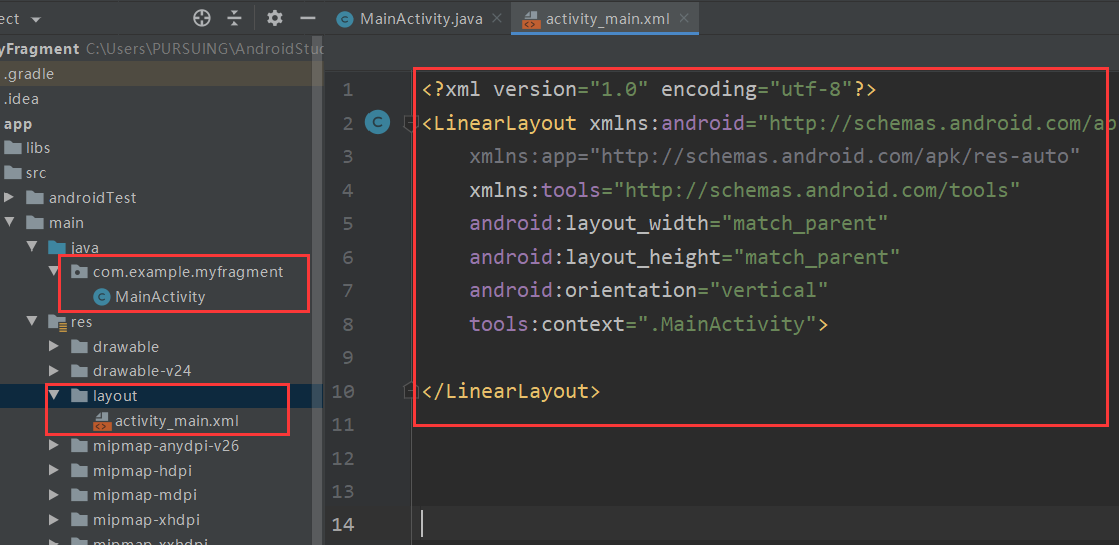Collapse the layout folder arrow

(54, 395)
